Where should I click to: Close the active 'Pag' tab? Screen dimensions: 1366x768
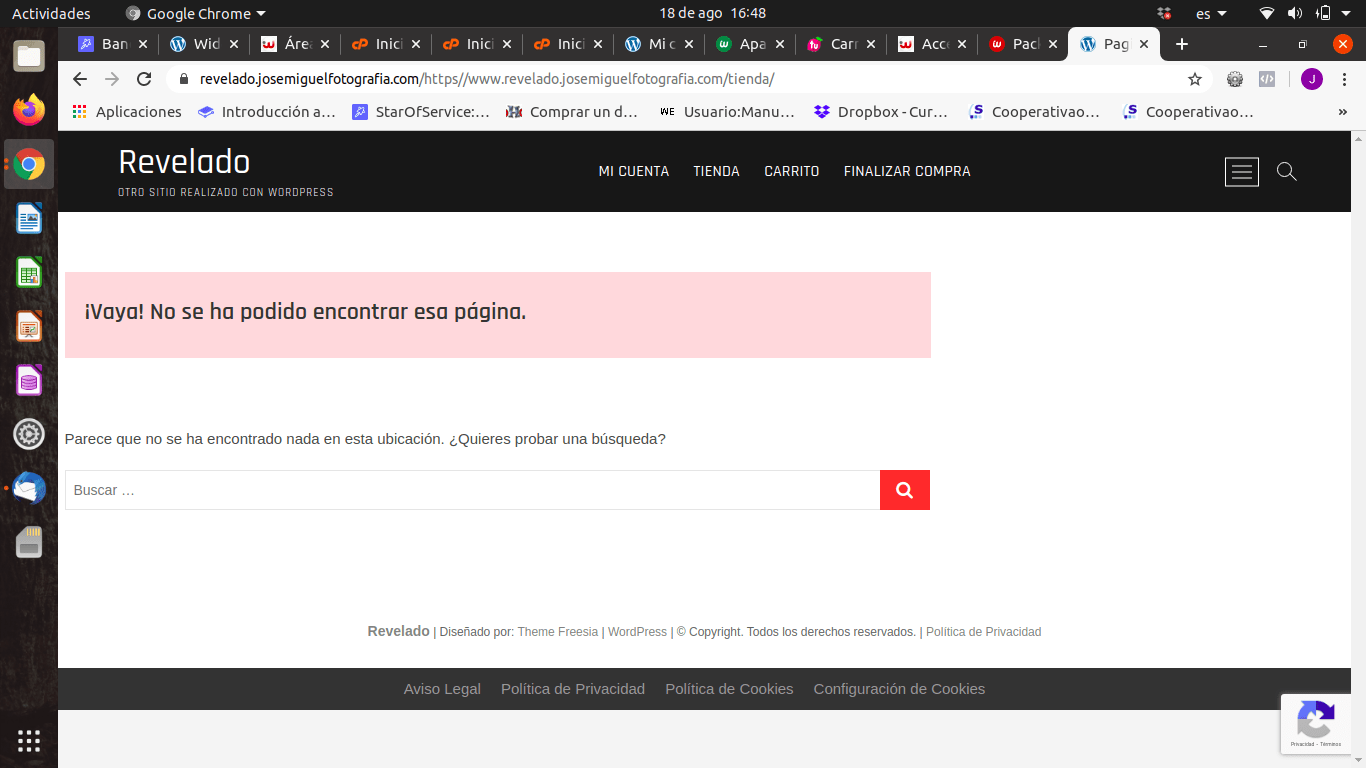point(1144,44)
